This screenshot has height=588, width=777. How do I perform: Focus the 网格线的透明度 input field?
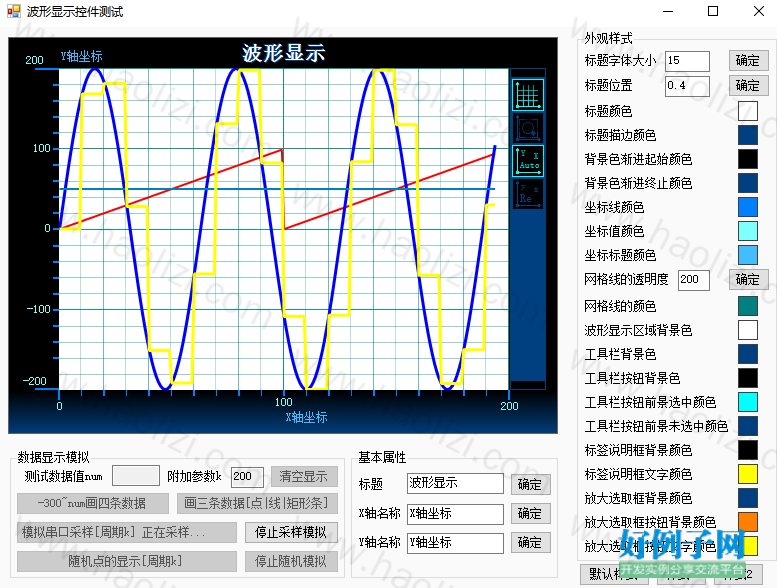tap(694, 280)
